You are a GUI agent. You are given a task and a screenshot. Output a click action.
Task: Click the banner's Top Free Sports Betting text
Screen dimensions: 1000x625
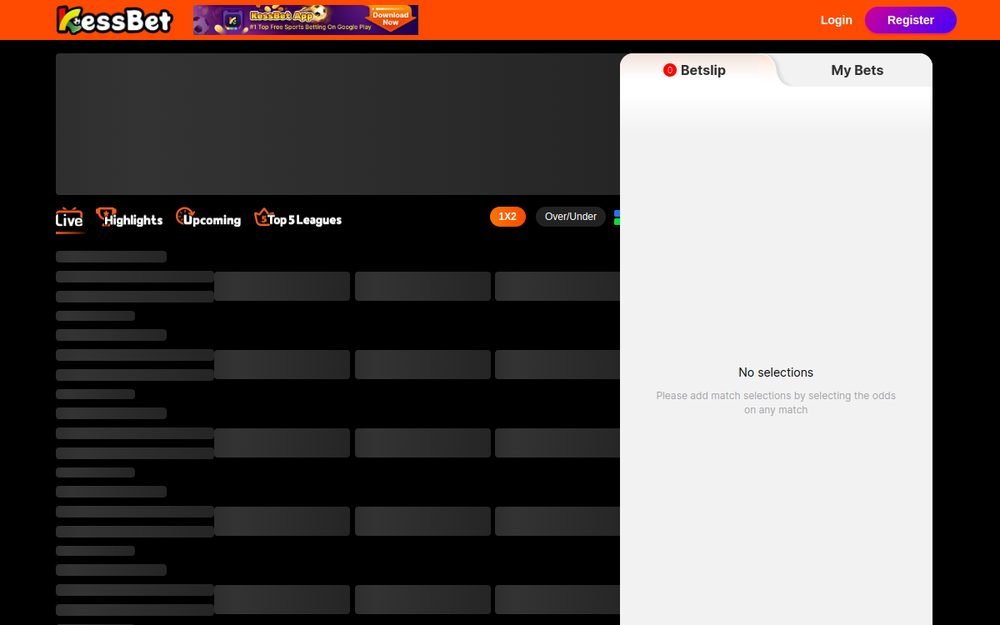tap(311, 27)
